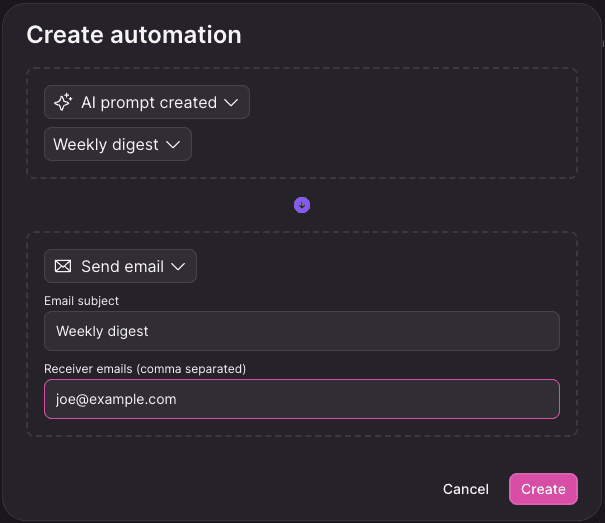Viewport: 605px width, 523px height.
Task: Open the Send email action label
Action: (122, 266)
